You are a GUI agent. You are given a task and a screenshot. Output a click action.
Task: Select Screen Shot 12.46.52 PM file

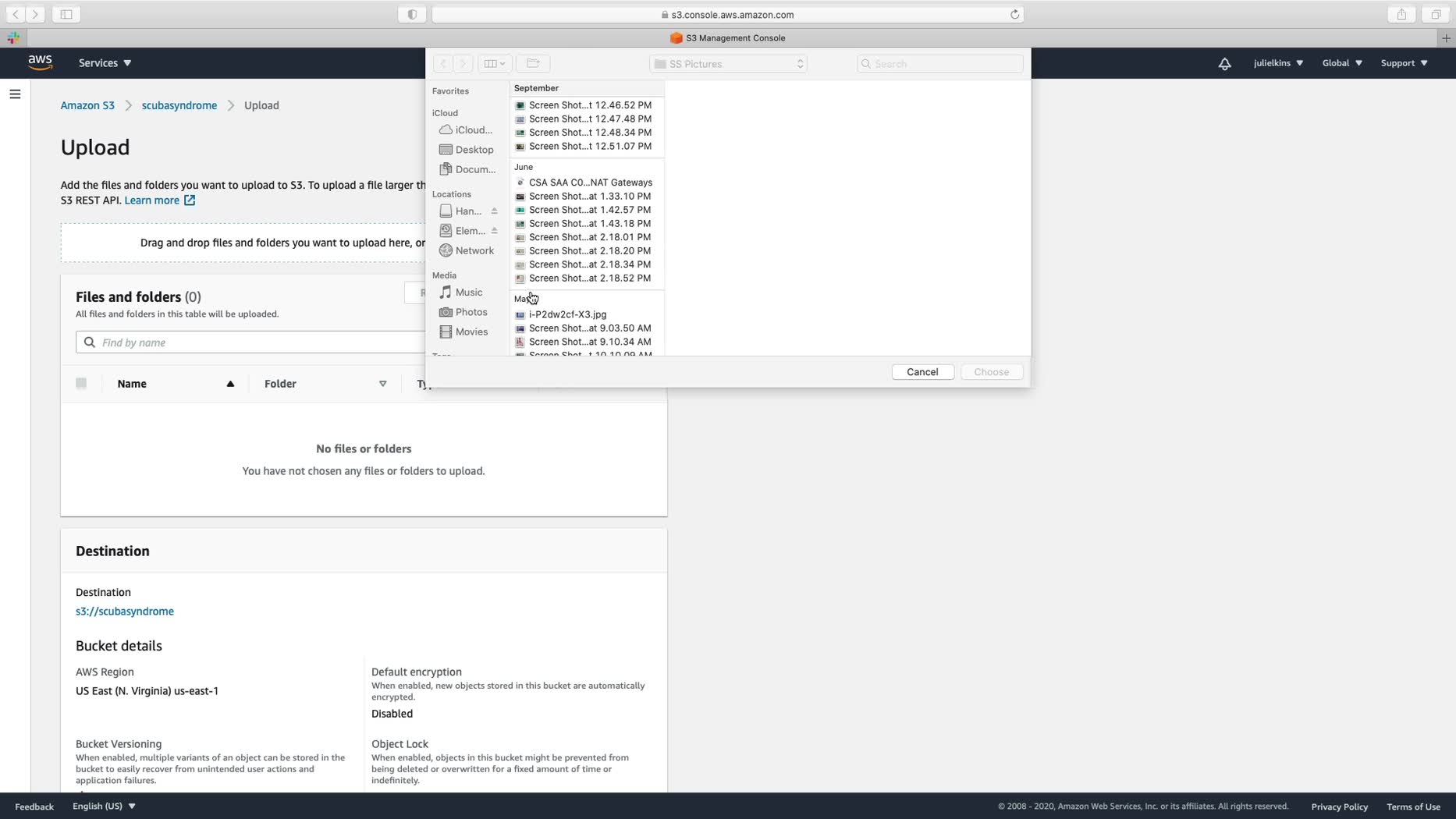[x=587, y=105]
